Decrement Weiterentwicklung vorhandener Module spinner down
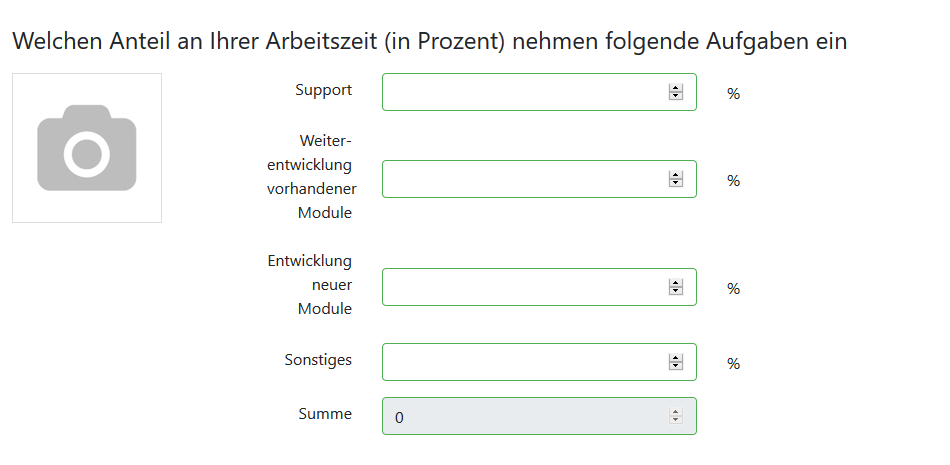The height and width of the screenshot is (465, 950). [676, 182]
